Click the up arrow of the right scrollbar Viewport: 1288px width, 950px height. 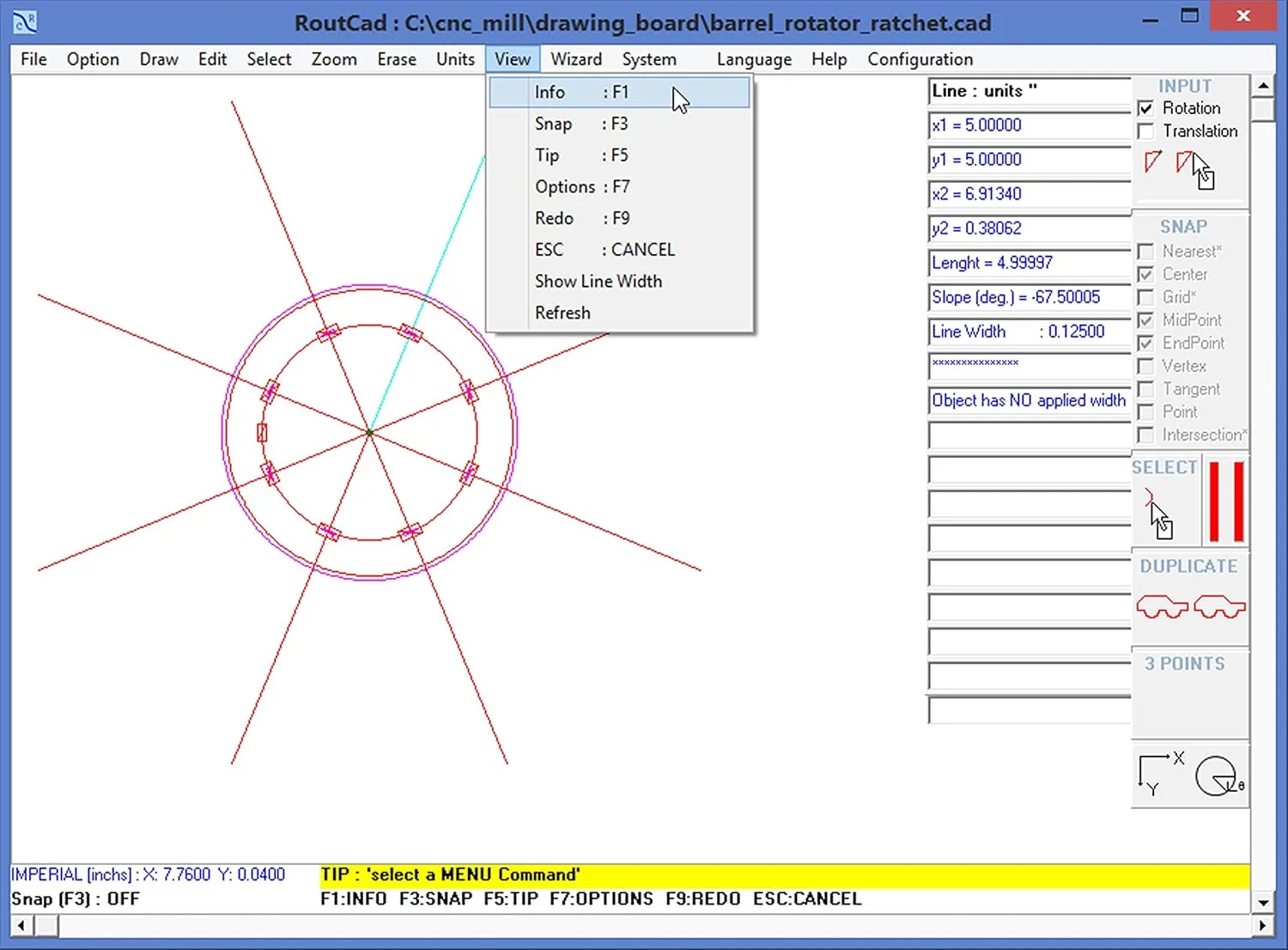pos(1263,85)
